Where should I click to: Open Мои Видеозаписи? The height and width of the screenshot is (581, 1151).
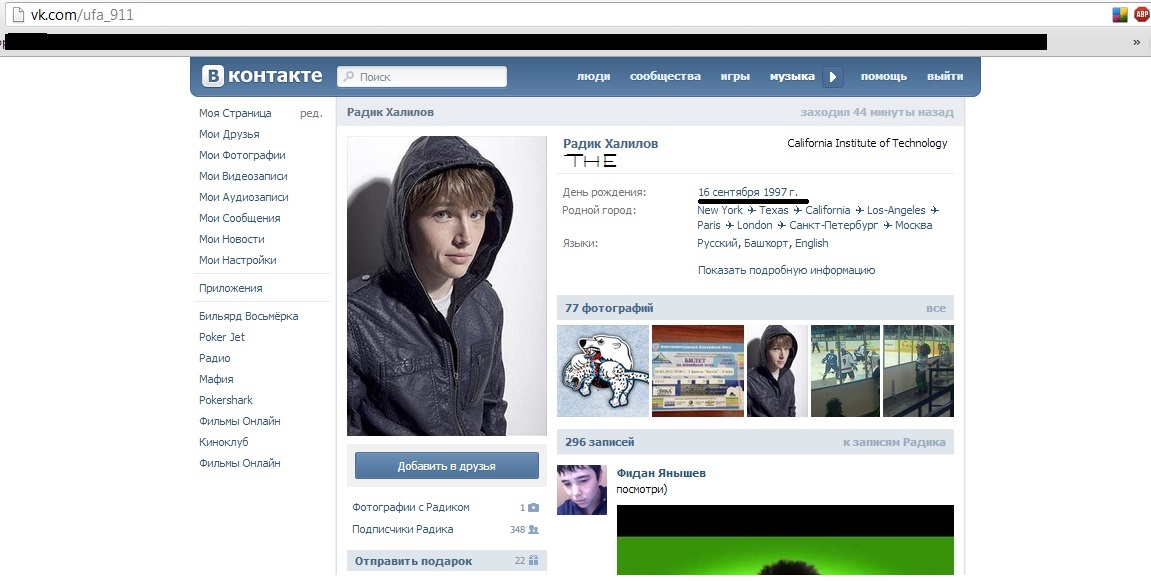click(243, 176)
